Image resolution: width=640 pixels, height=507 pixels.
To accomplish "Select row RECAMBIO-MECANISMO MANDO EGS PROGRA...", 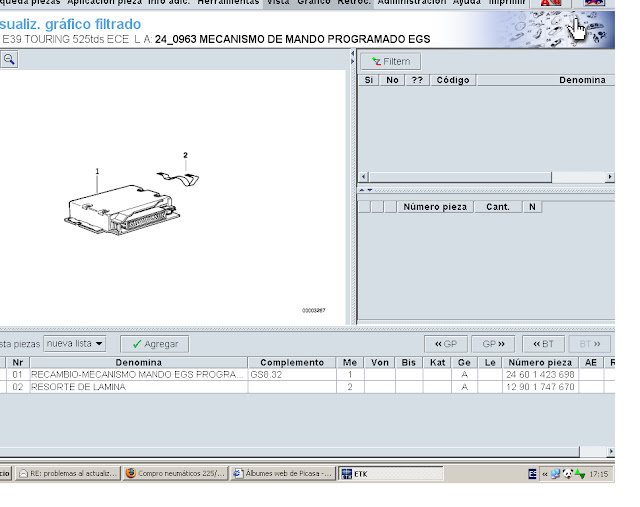I will pyautogui.click(x=307, y=375).
